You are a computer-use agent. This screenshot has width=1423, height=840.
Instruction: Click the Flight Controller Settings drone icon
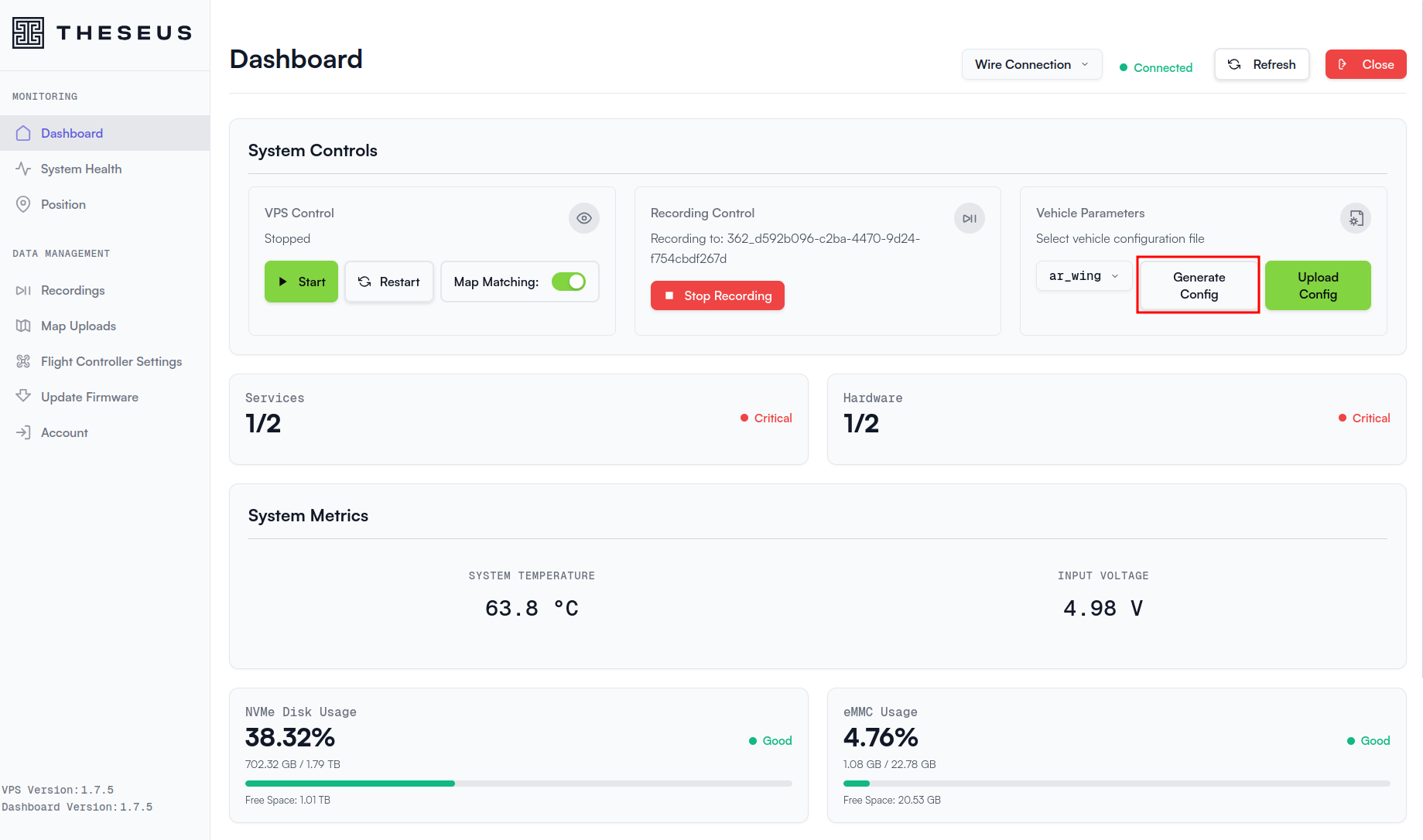point(23,361)
